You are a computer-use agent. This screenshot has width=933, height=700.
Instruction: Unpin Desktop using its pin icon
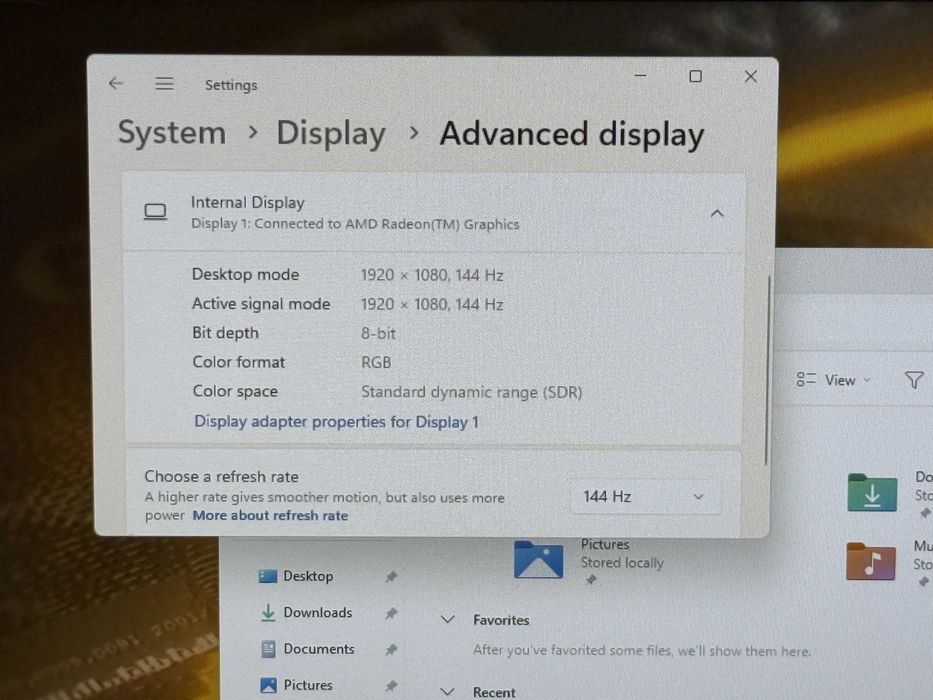coord(391,576)
